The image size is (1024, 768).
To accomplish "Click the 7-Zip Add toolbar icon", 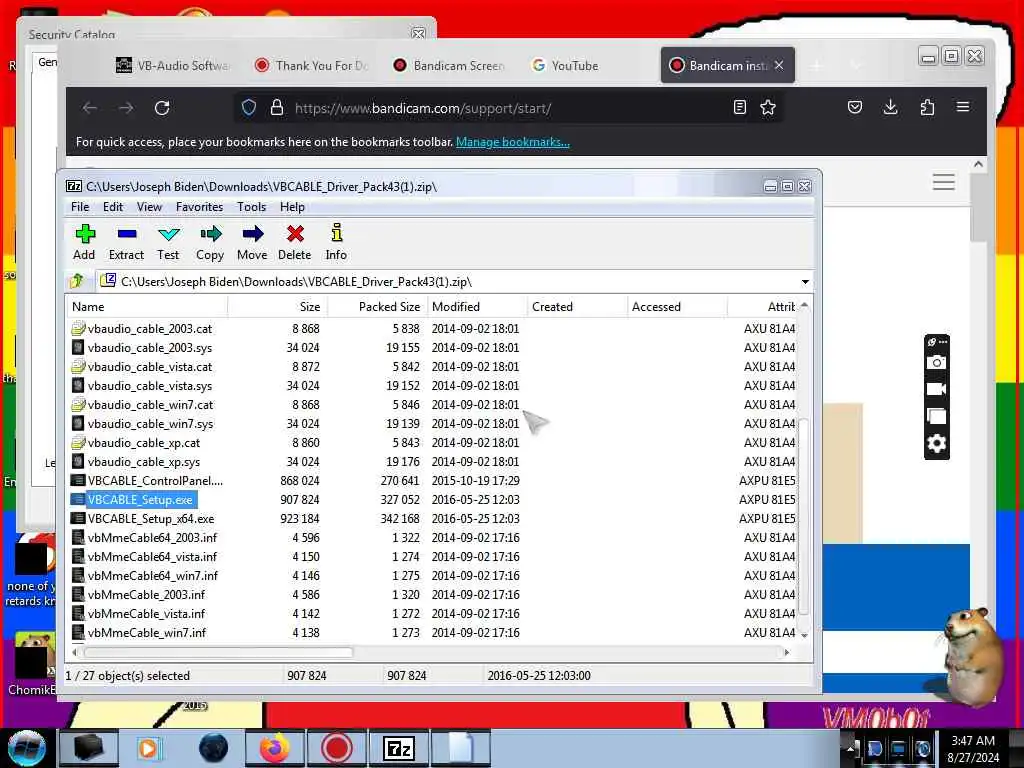I will [84, 234].
